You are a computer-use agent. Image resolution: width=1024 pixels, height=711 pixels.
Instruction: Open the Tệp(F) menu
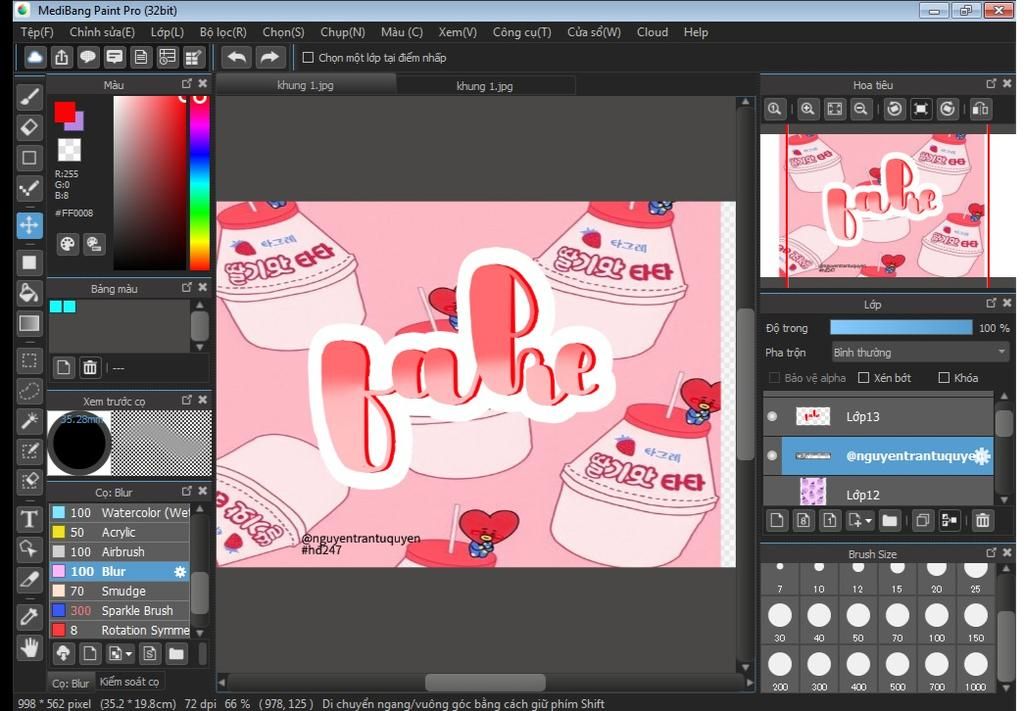(37, 32)
